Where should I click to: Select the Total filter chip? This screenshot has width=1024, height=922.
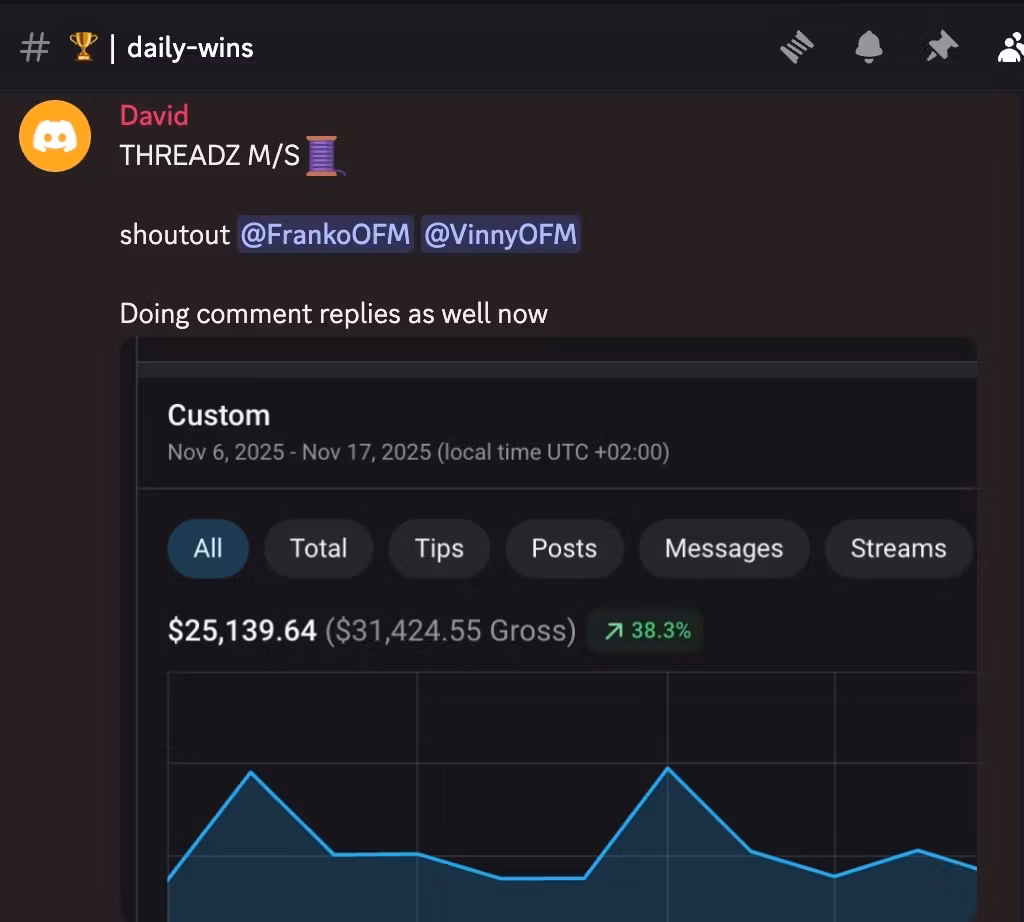tap(318, 548)
